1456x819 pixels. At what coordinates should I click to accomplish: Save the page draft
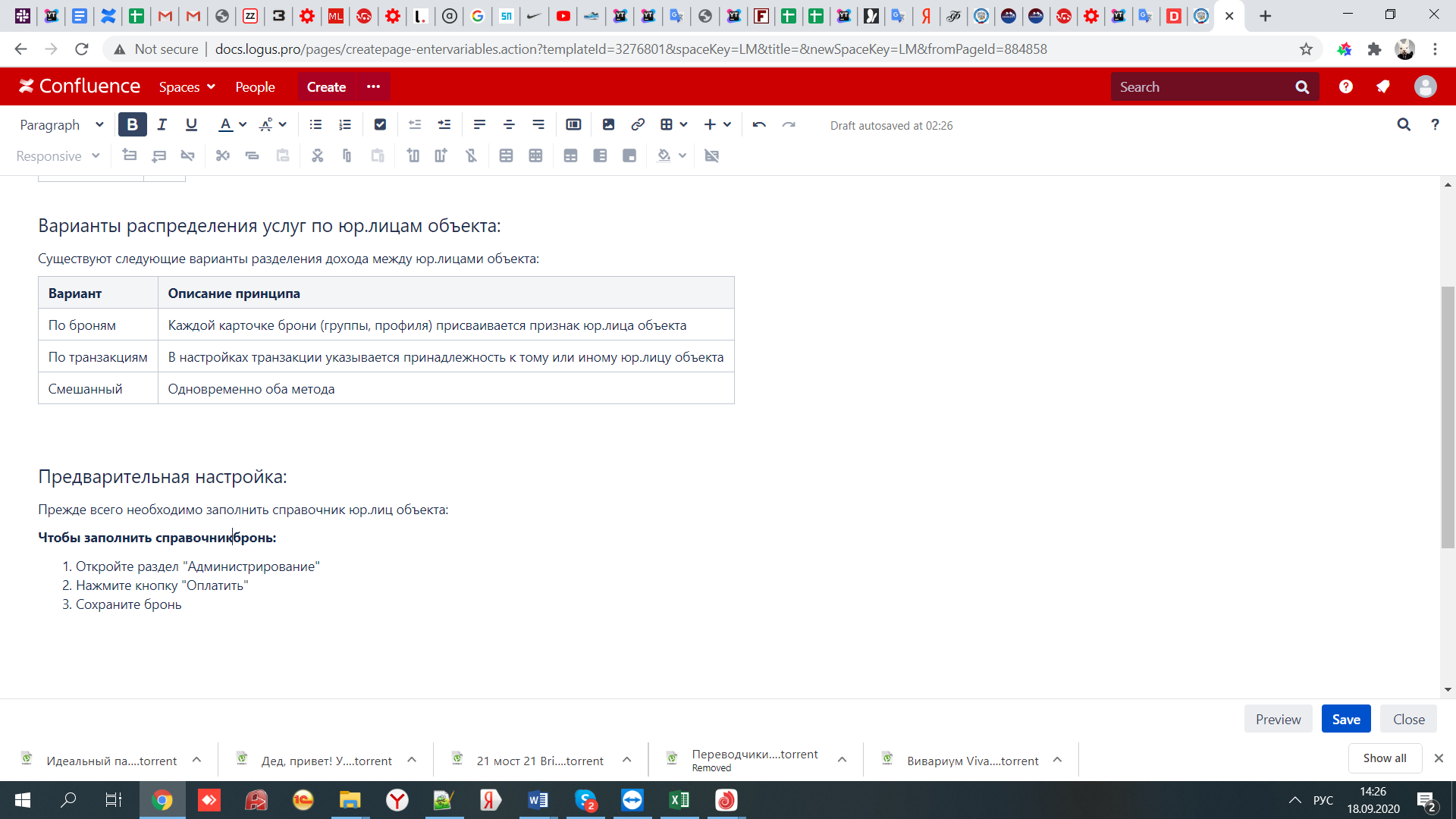(x=1345, y=719)
